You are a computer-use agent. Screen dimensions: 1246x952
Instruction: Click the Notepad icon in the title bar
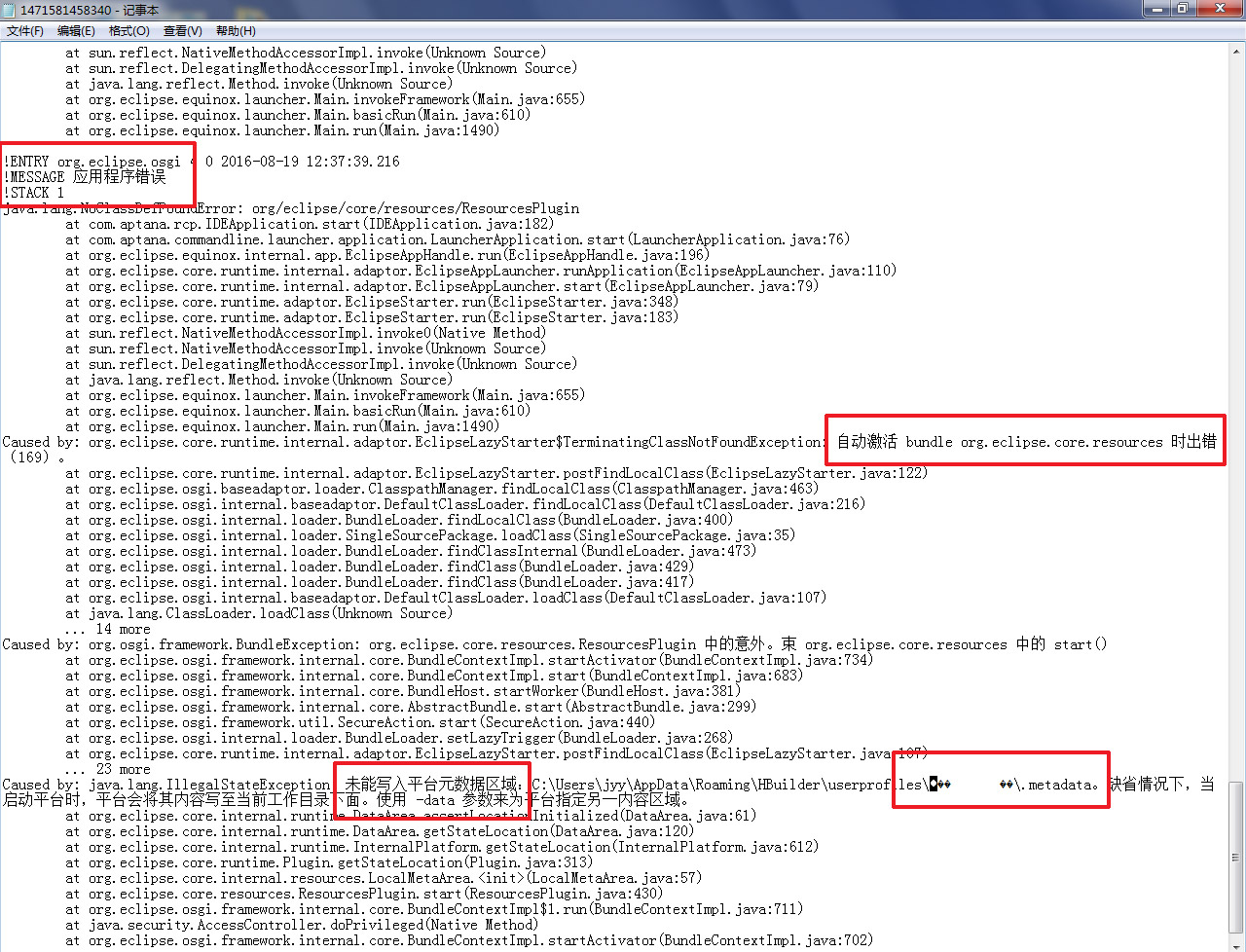11,9
